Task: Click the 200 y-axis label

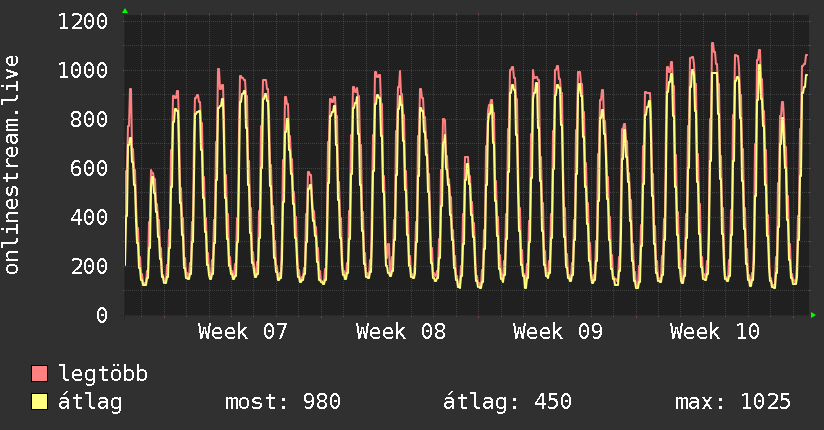Action: (89, 266)
